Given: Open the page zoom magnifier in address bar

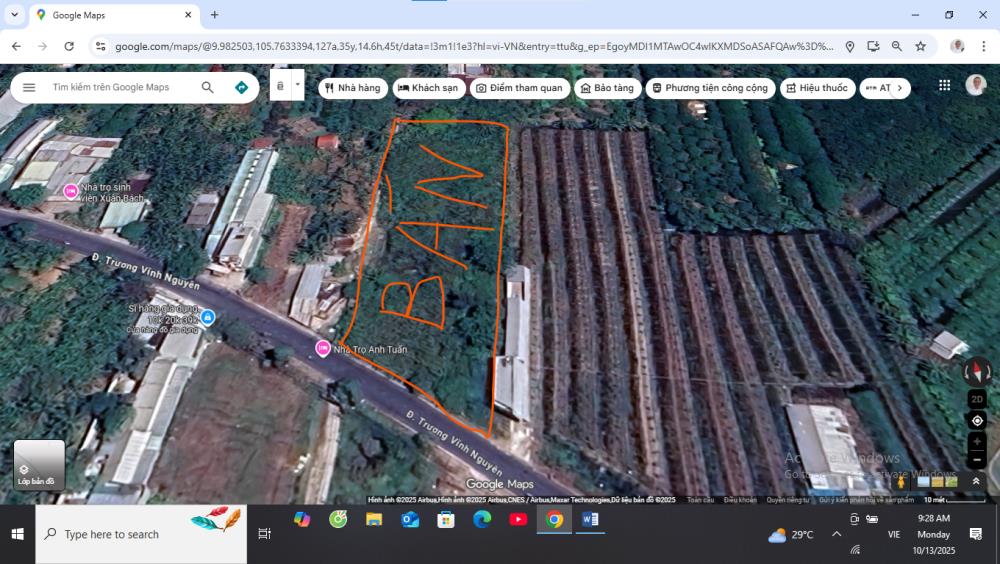Looking at the screenshot, I should pyautogui.click(x=897, y=46).
